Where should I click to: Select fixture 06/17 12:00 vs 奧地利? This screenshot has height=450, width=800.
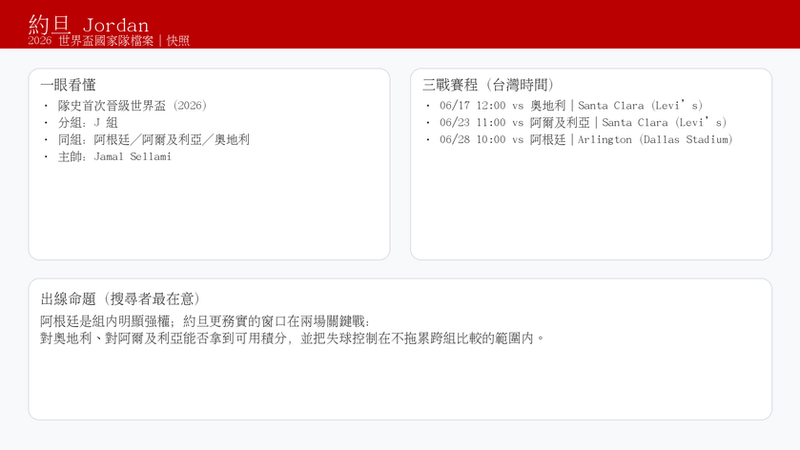pos(571,106)
